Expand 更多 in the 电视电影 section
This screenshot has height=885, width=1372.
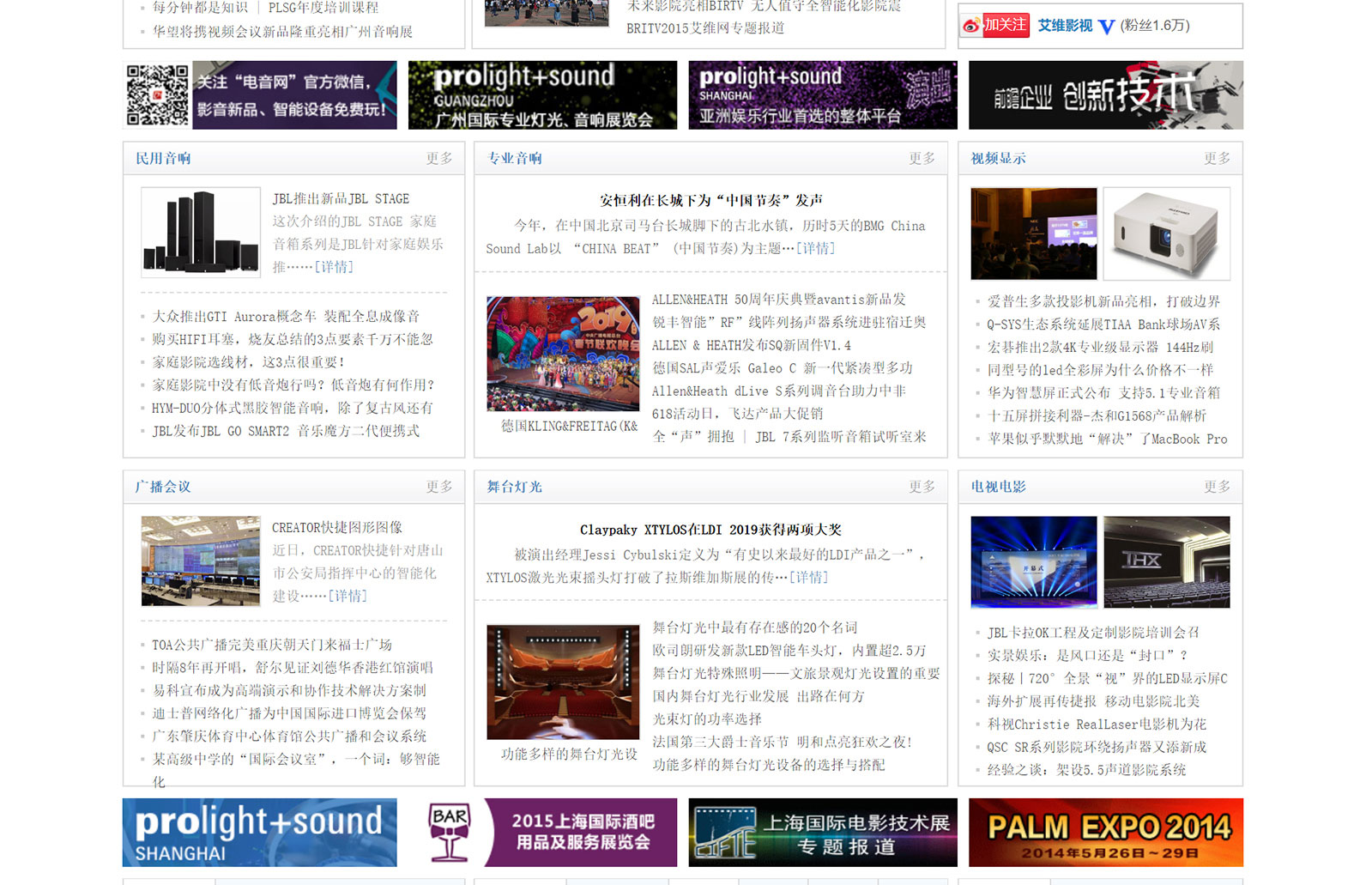coord(1216,487)
